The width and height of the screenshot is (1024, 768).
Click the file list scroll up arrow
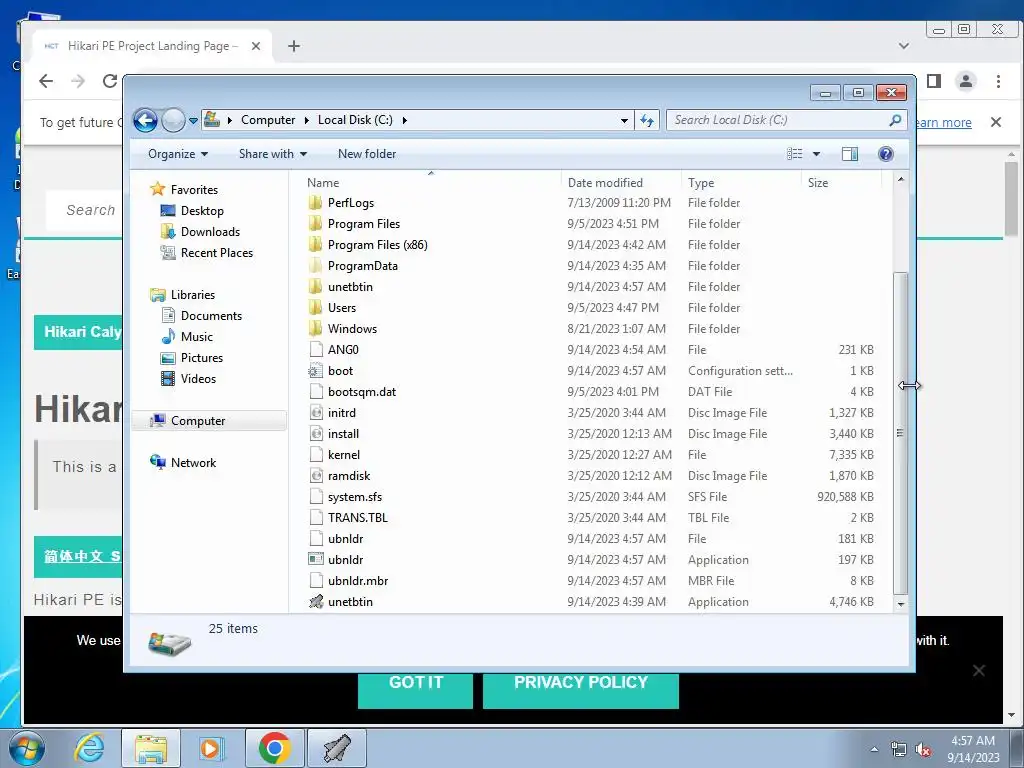pos(901,179)
